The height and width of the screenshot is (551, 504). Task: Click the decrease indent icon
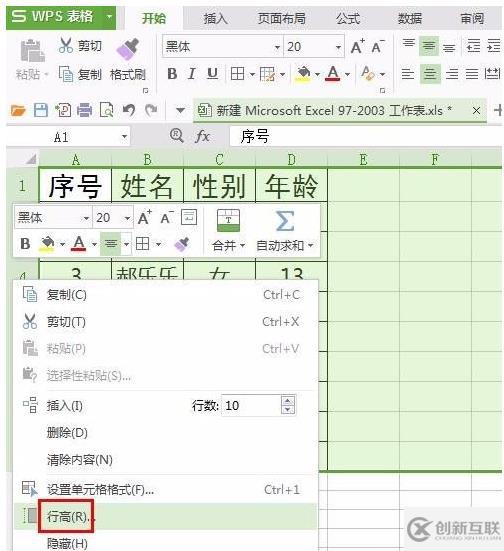click(473, 46)
